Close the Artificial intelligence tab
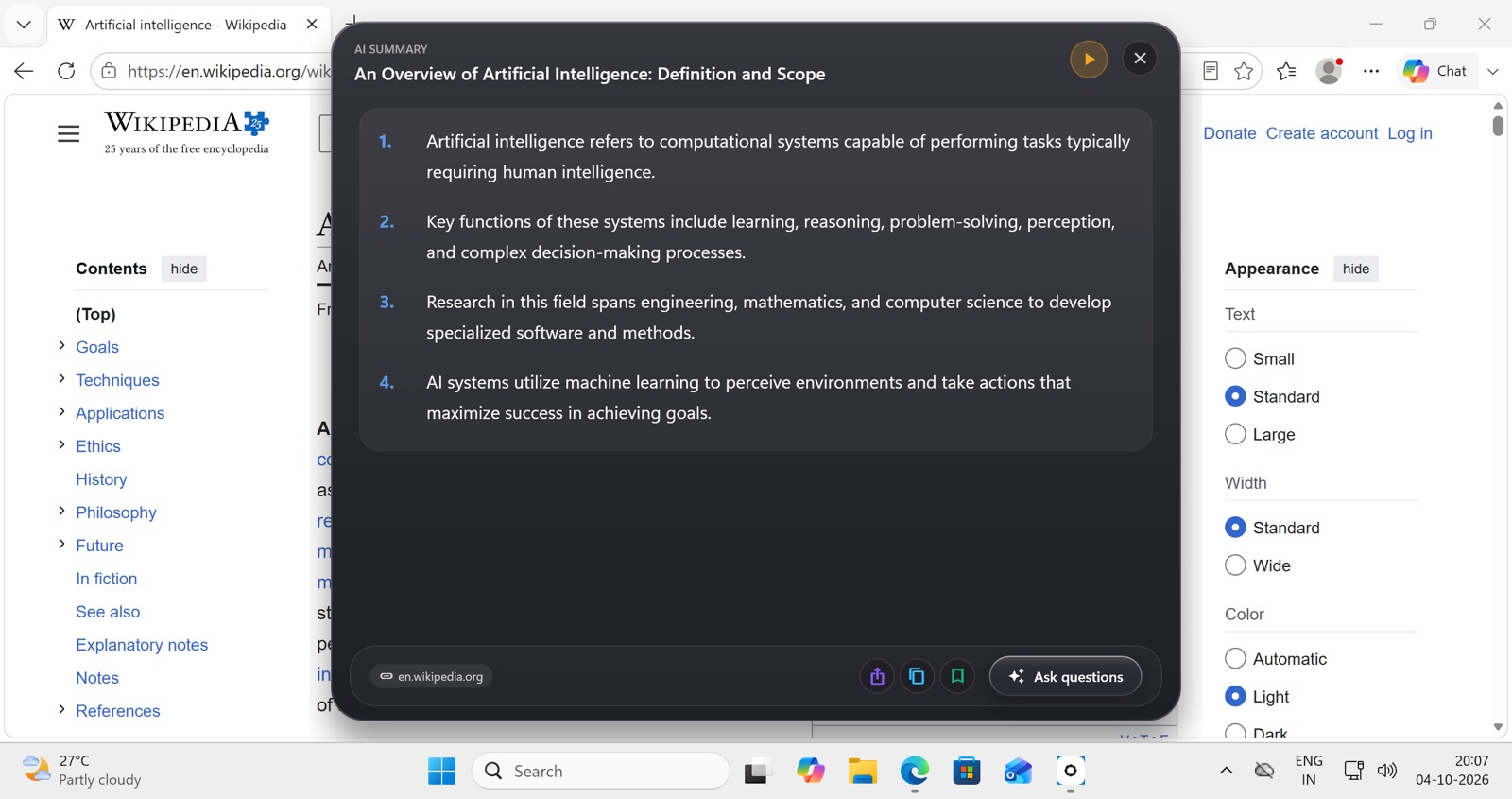Viewport: 1512px width, 799px height. click(312, 25)
